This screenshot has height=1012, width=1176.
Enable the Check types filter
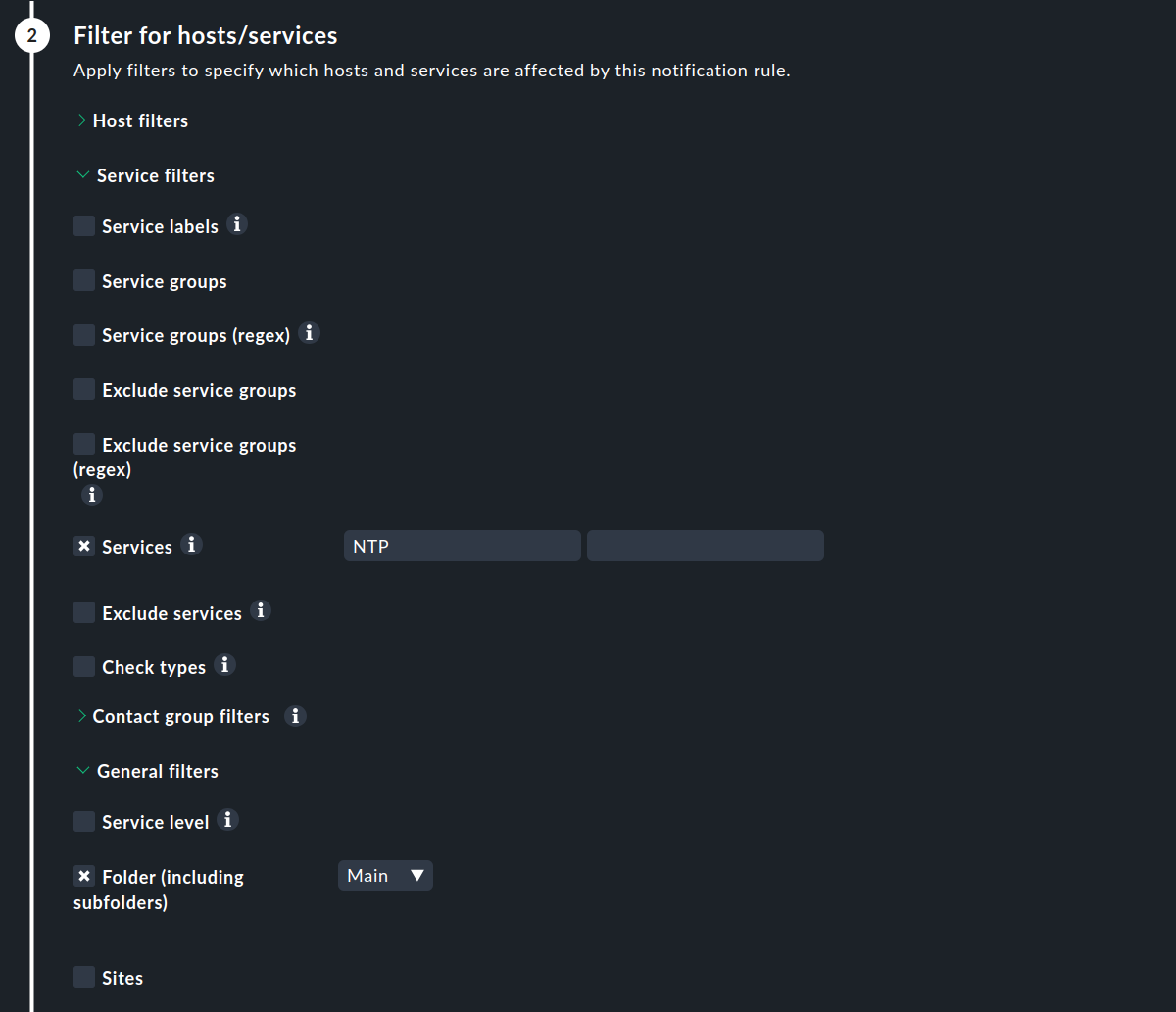pos(83,665)
